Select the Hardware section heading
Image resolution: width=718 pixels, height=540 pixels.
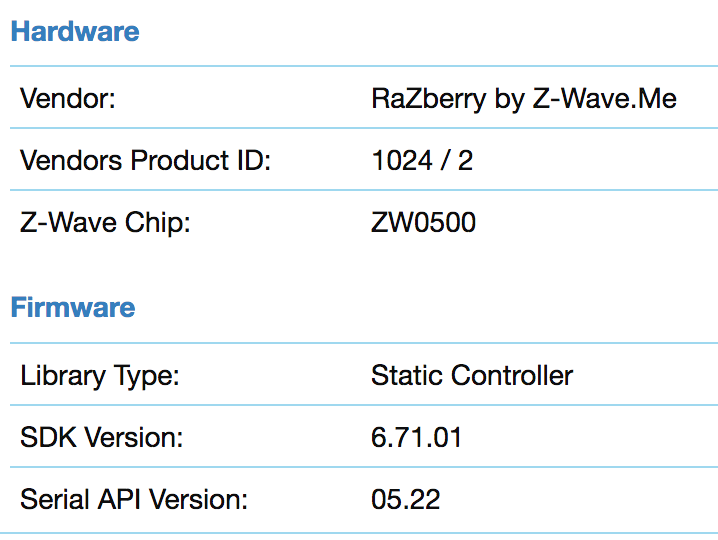75,32
